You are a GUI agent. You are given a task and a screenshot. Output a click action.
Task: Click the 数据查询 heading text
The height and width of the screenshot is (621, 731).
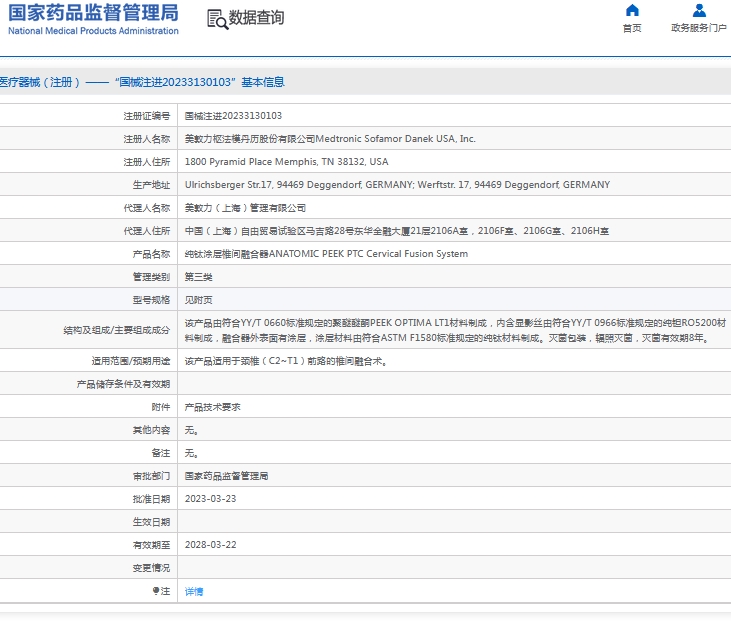(256, 18)
